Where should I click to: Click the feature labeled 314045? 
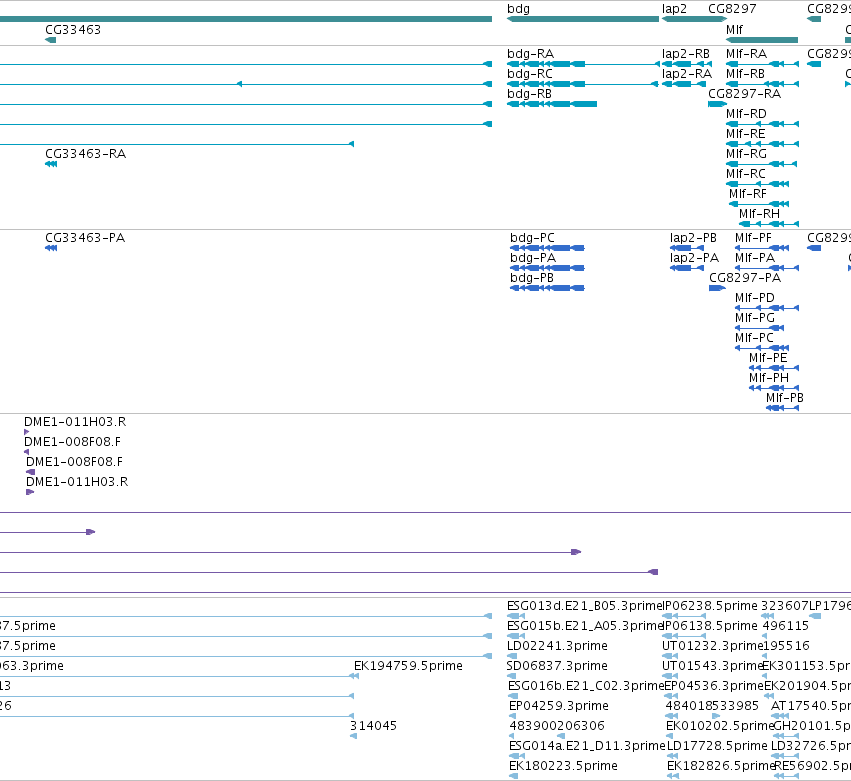373,726
